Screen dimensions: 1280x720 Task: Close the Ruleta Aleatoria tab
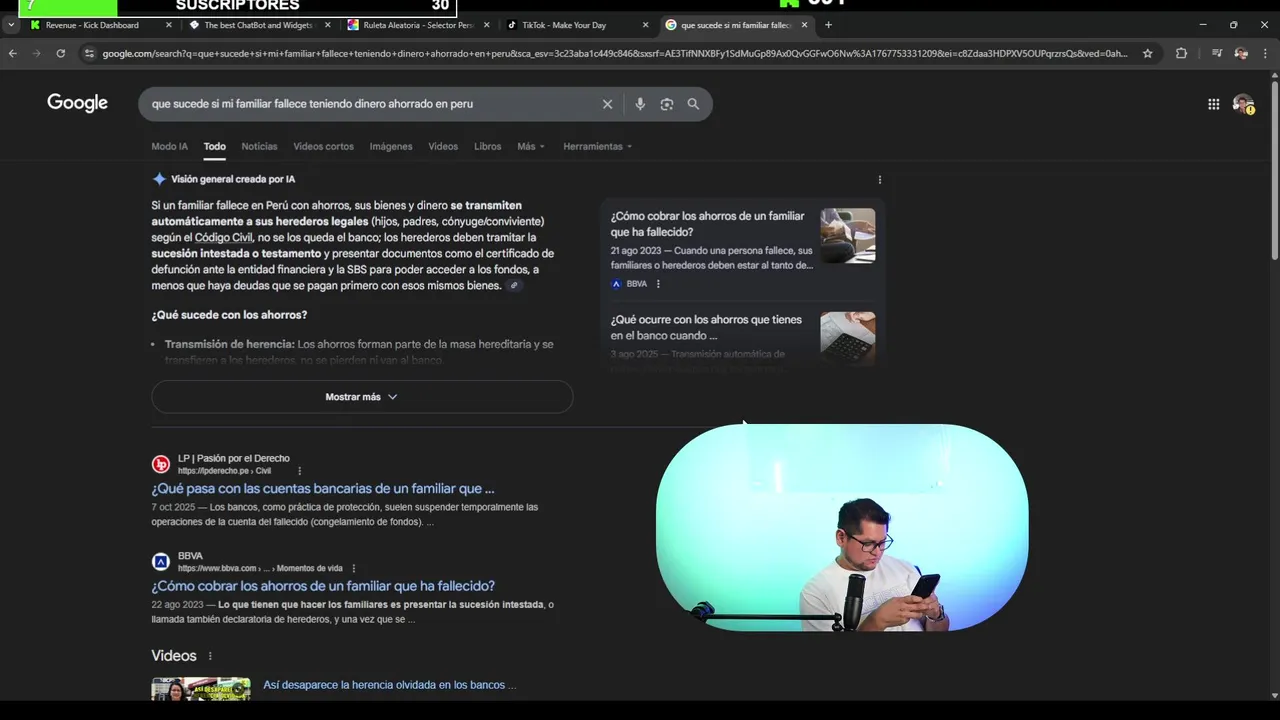point(486,25)
